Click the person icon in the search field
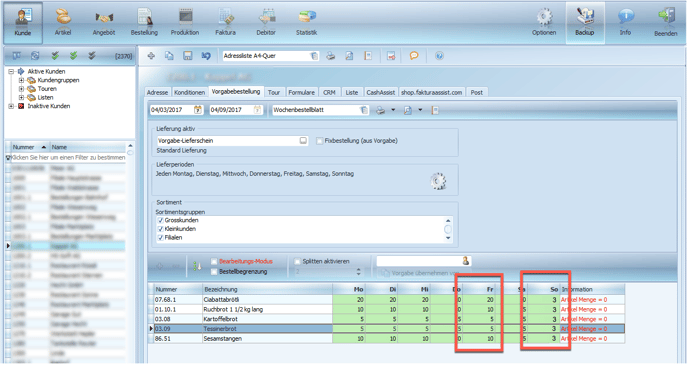This screenshot has height=365, width=688. point(466,261)
